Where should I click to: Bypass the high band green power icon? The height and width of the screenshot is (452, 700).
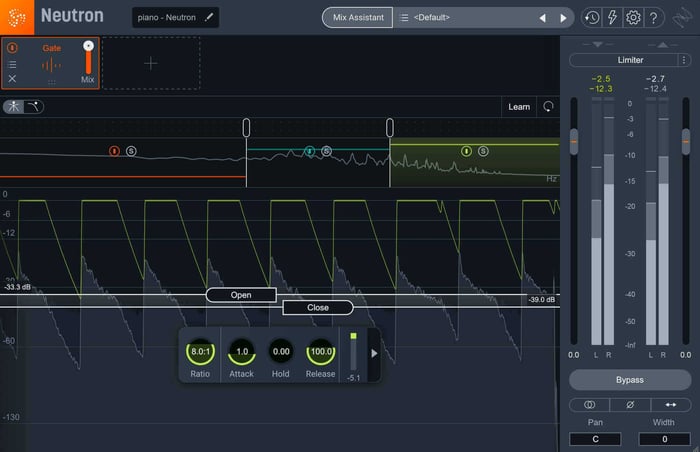click(466, 151)
